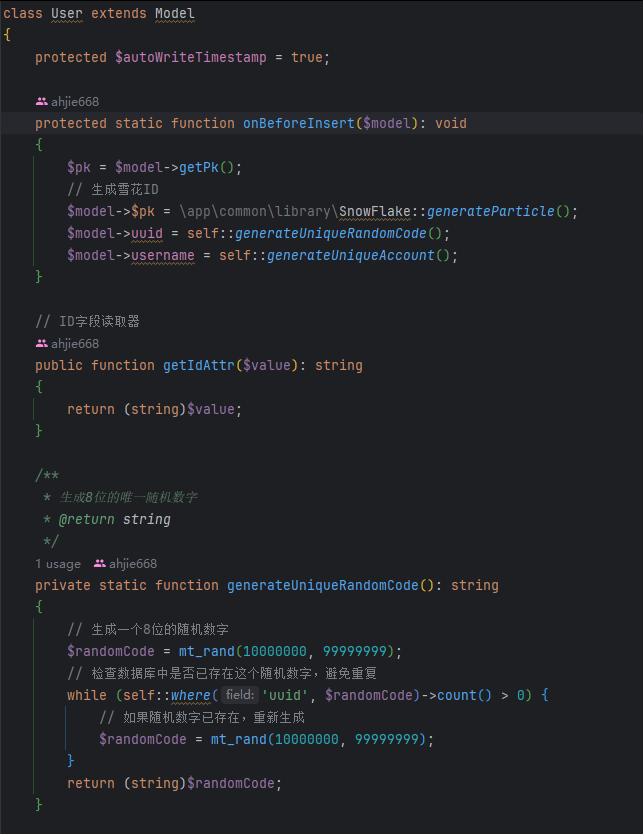Click the 'field:' parameter hint in where call
Viewport: 643px width, 834px height.
[x=240, y=695]
